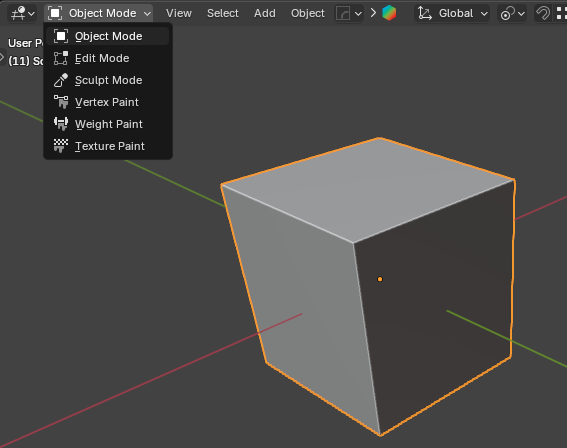Expand the sidebar arrow at left edge
Viewport: 567px width, 448px height.
[x=2, y=57]
